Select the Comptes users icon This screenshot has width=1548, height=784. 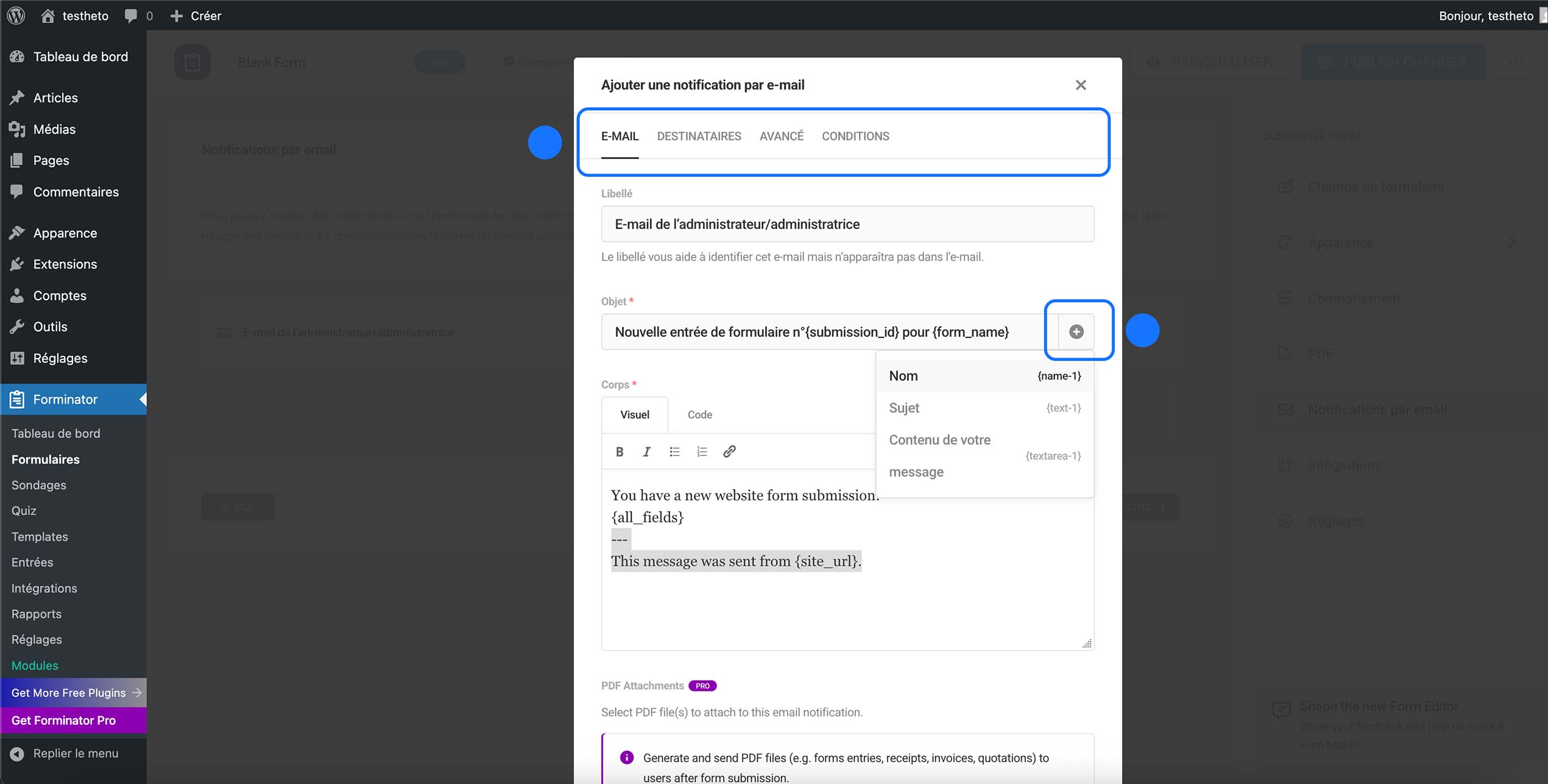[x=17, y=295]
